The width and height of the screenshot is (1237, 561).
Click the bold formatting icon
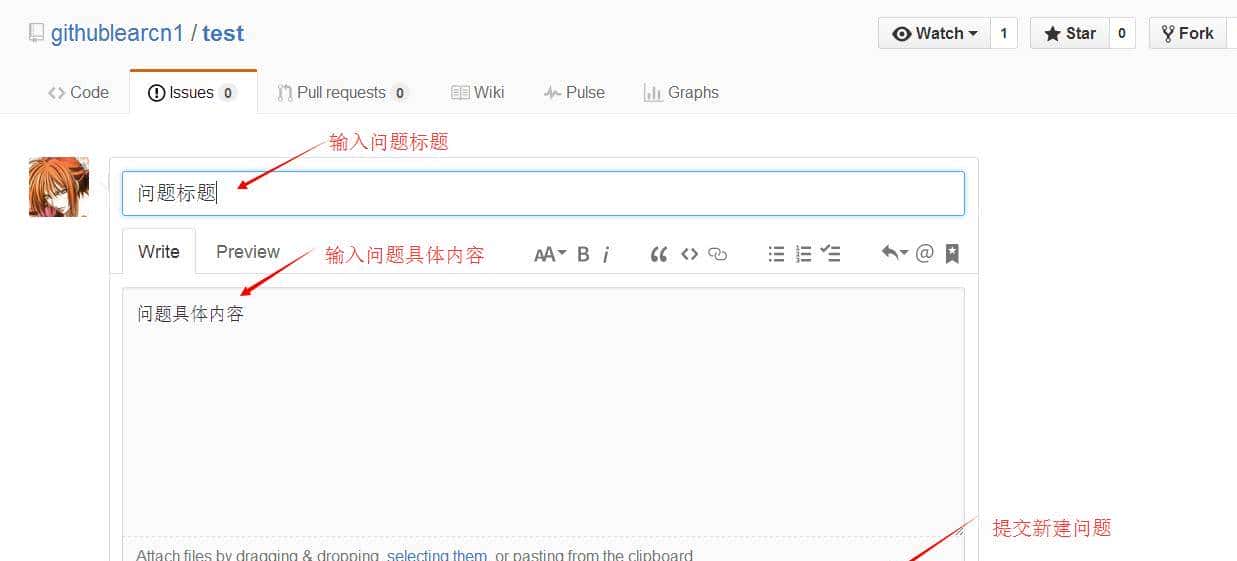tap(583, 254)
